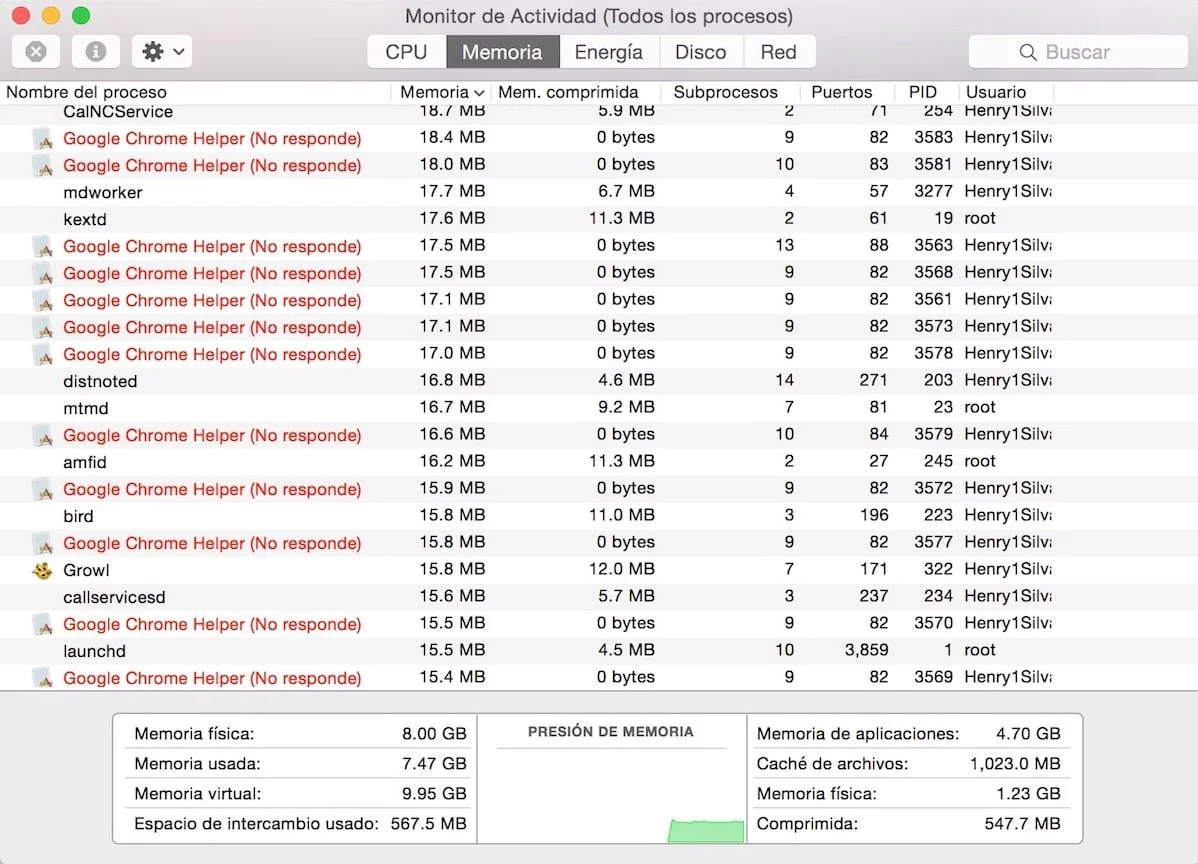Sort by Subprocesos column header
The height and width of the screenshot is (864, 1198).
tap(730, 92)
